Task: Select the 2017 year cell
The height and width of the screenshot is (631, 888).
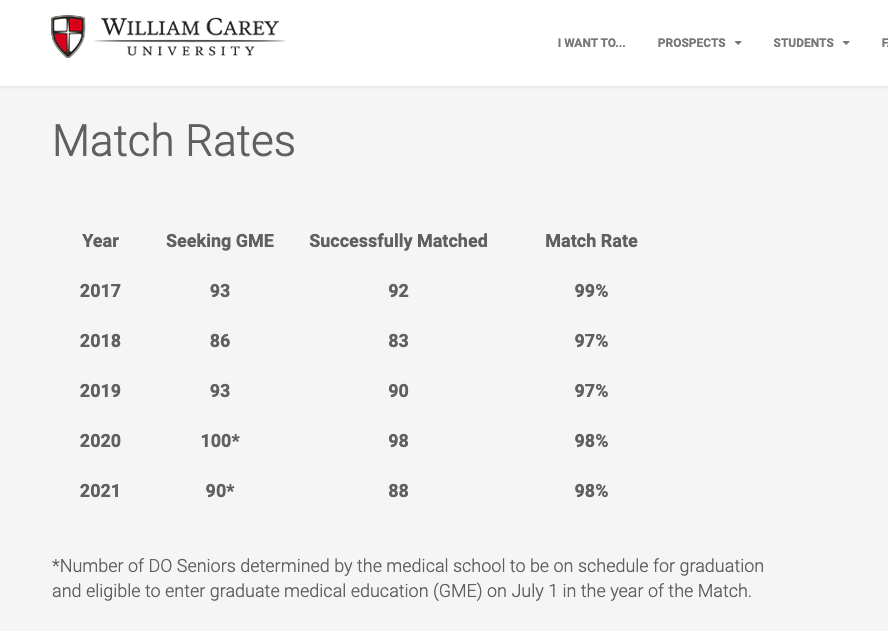Action: click(100, 291)
